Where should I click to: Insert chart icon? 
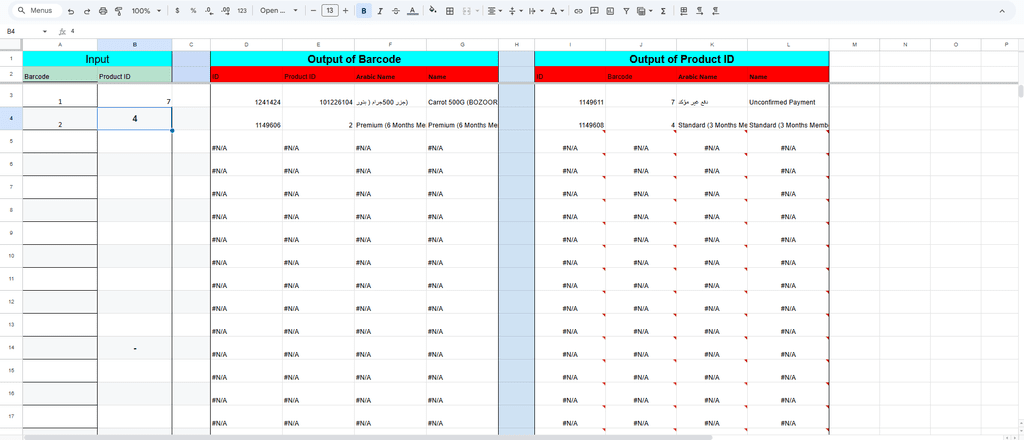tap(610, 11)
